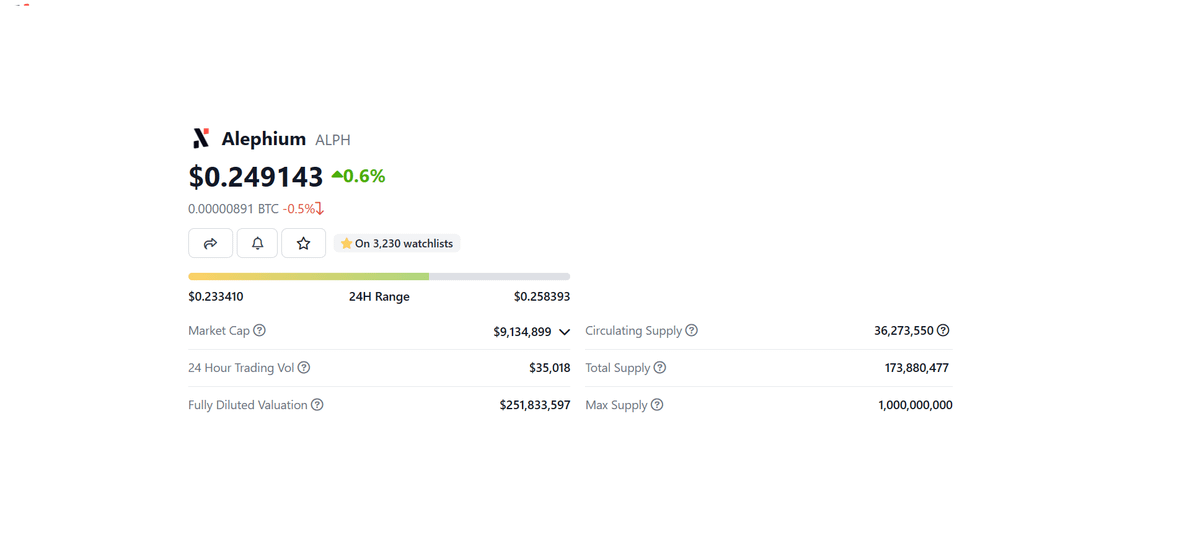This screenshot has width=1200, height=558.
Task: Set a price alert with the bell
Action: pyautogui.click(x=257, y=243)
